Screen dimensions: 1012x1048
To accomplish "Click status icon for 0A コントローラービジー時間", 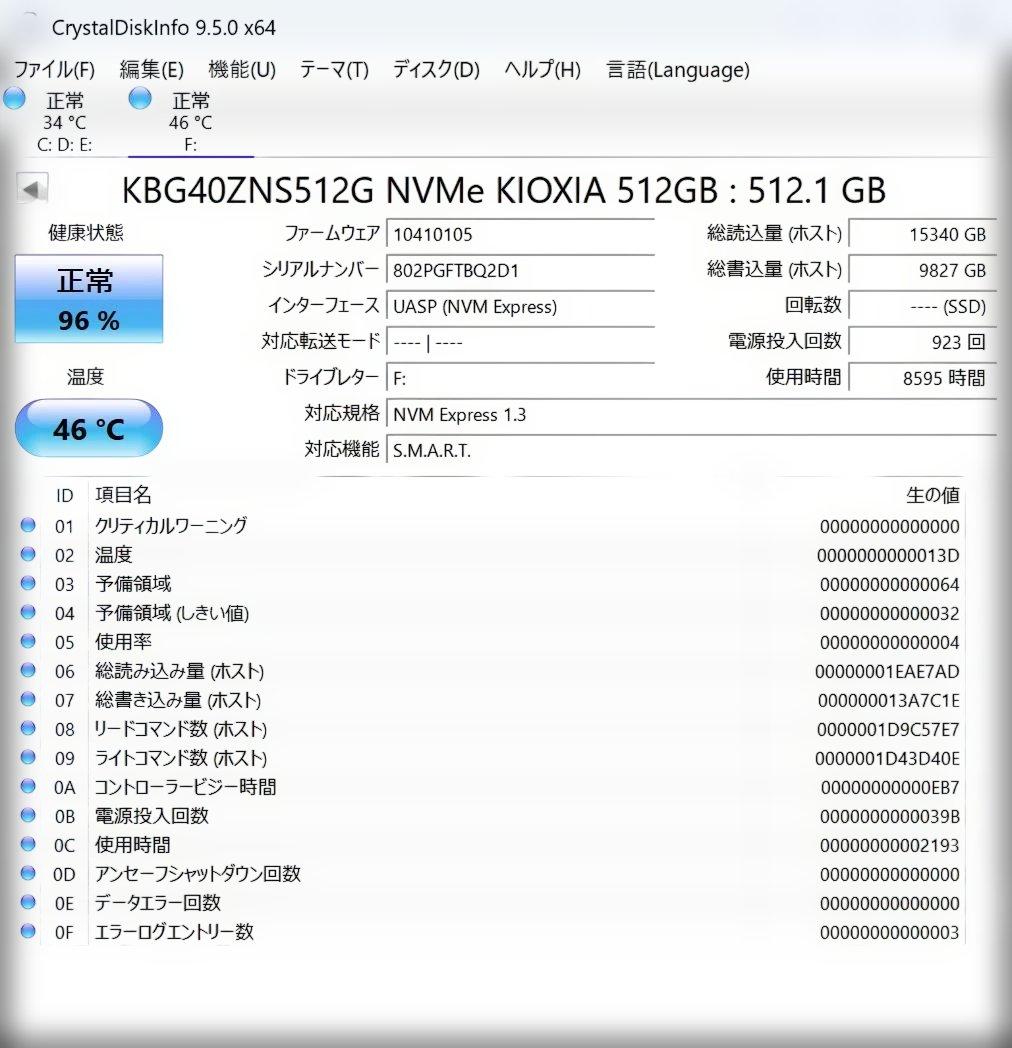I will (x=28, y=786).
